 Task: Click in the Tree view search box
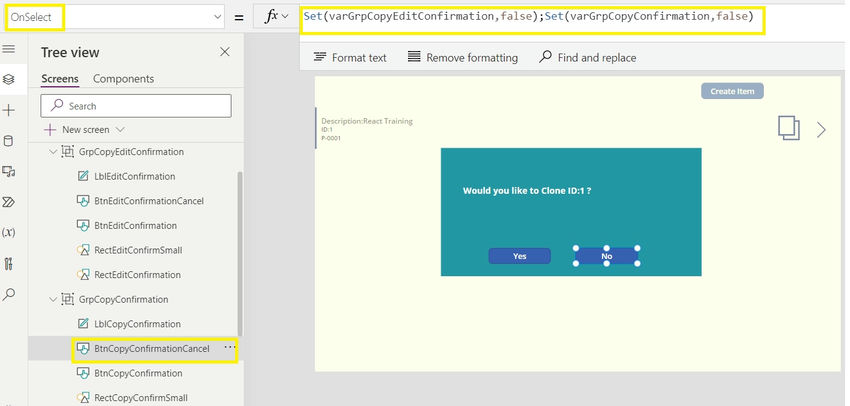click(x=136, y=106)
